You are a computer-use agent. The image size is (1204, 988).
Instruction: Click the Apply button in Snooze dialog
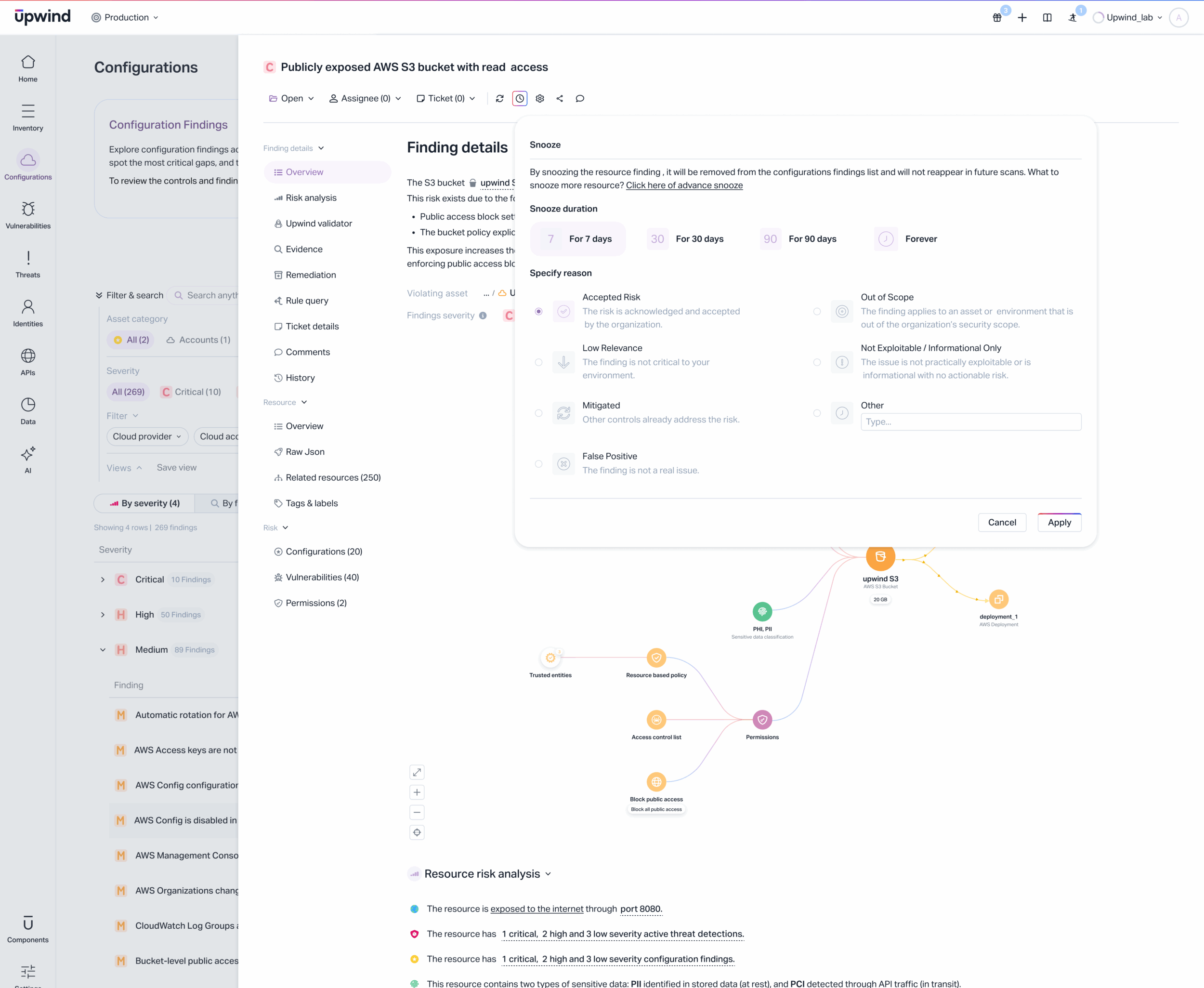[1059, 523]
